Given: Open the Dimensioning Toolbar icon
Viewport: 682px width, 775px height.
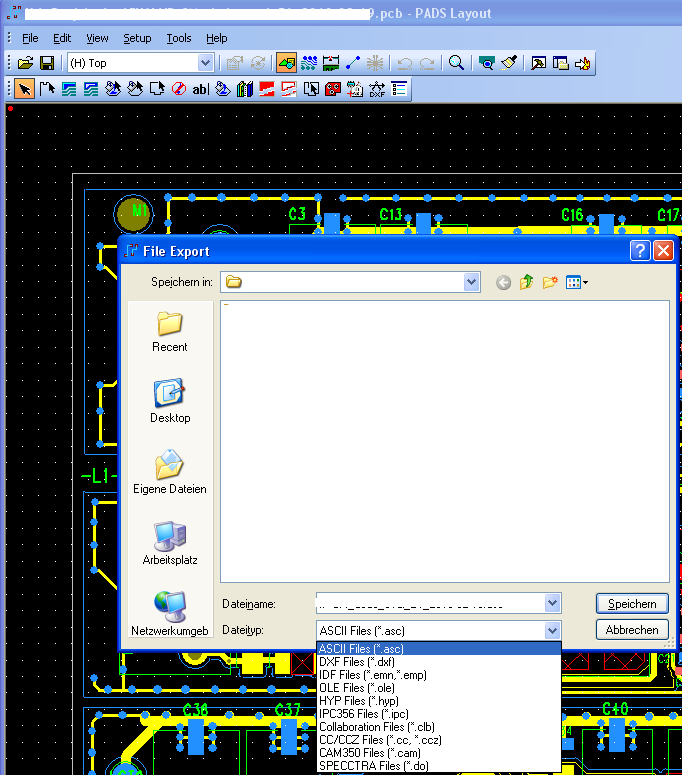Looking at the screenshot, I should (331, 63).
